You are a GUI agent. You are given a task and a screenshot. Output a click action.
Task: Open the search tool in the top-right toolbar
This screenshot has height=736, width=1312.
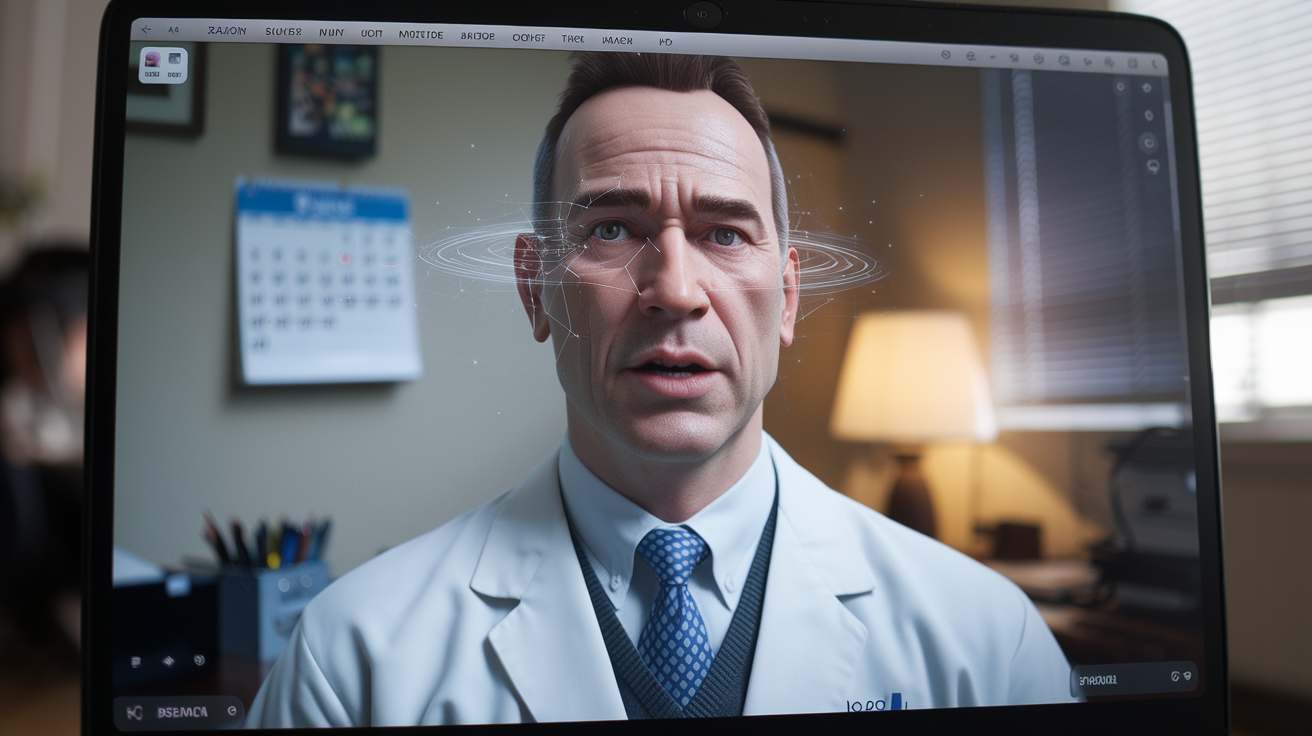970,56
